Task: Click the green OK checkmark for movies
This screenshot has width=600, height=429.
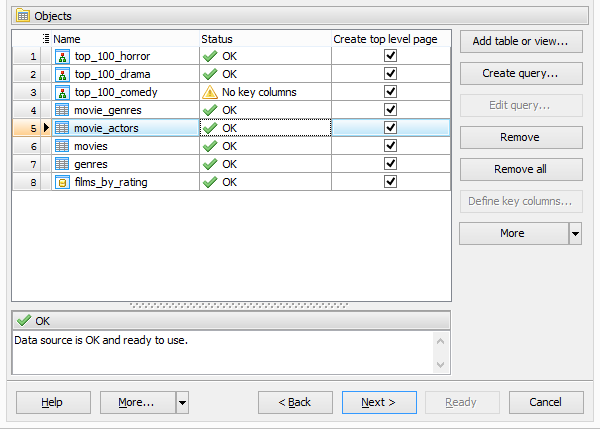Action: (x=210, y=146)
